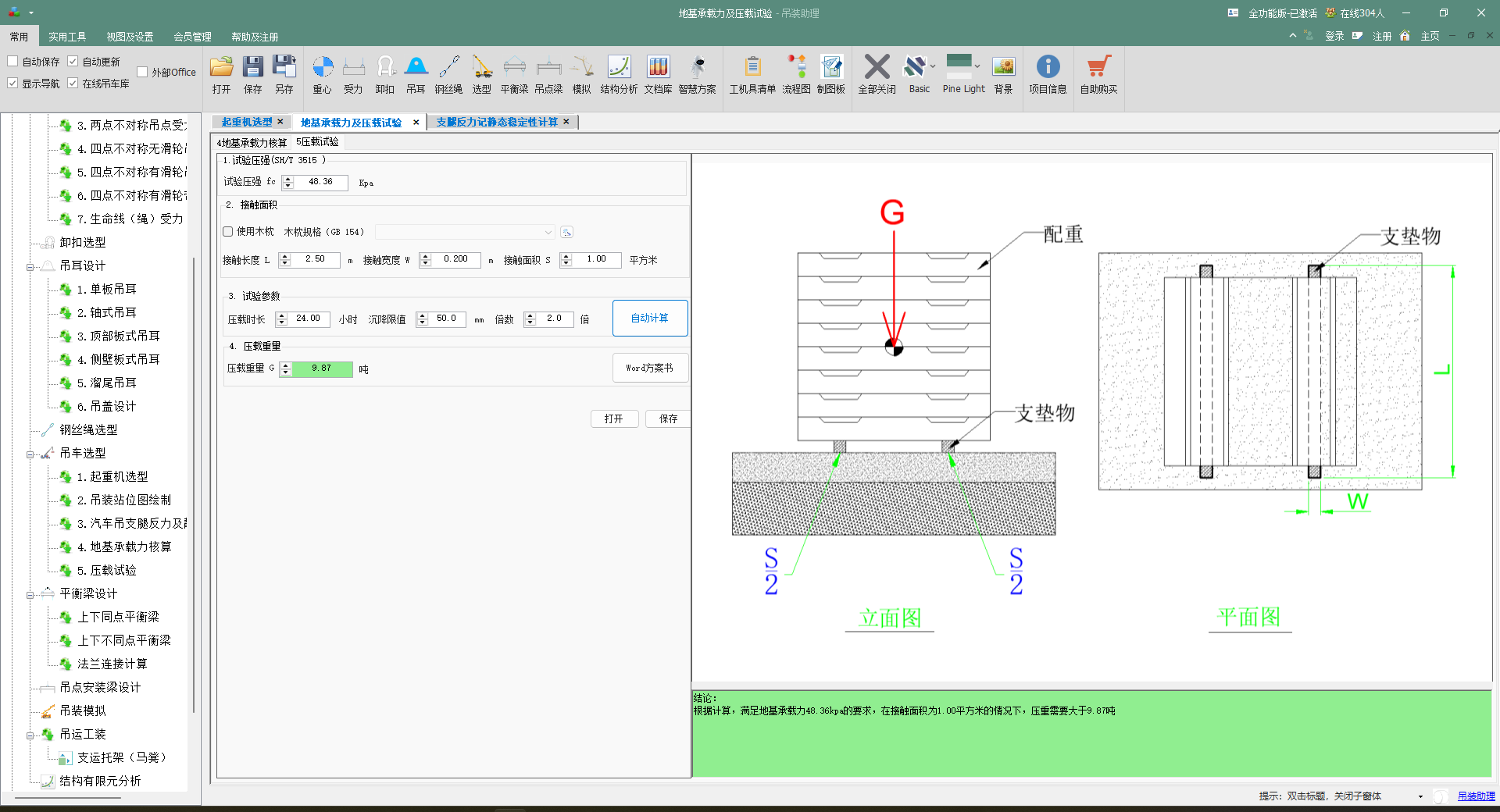1500x812 pixels.
Task: Click the 接触长度 L input field
Action: [316, 259]
